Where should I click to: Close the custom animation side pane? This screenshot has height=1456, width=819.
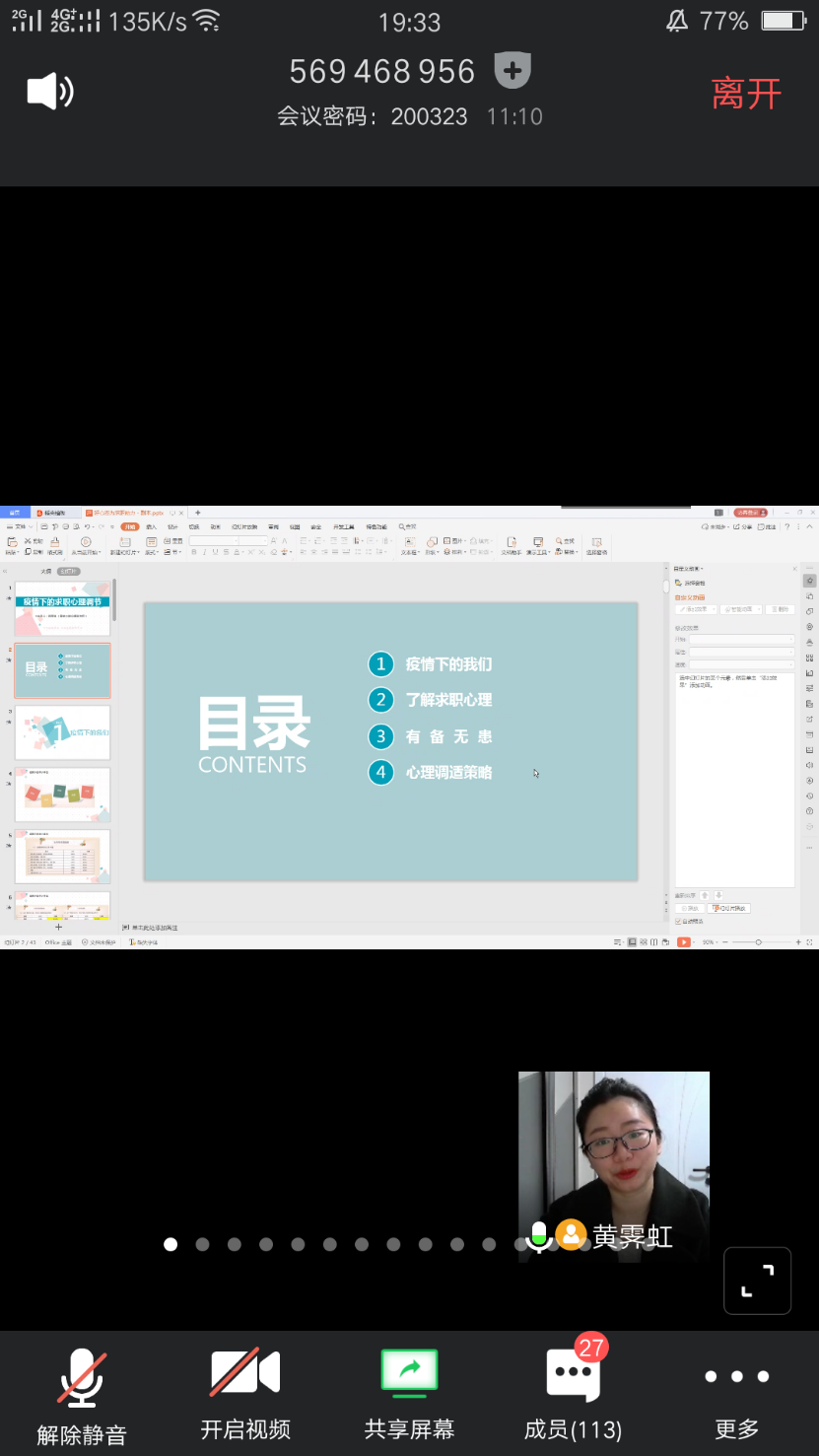794,569
